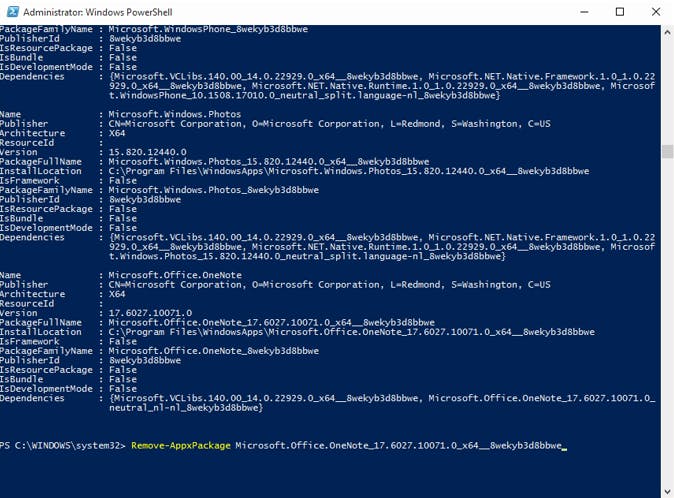Click version 17.6027.10071.0
Screen dimensions: 674x498
click(x=150, y=313)
